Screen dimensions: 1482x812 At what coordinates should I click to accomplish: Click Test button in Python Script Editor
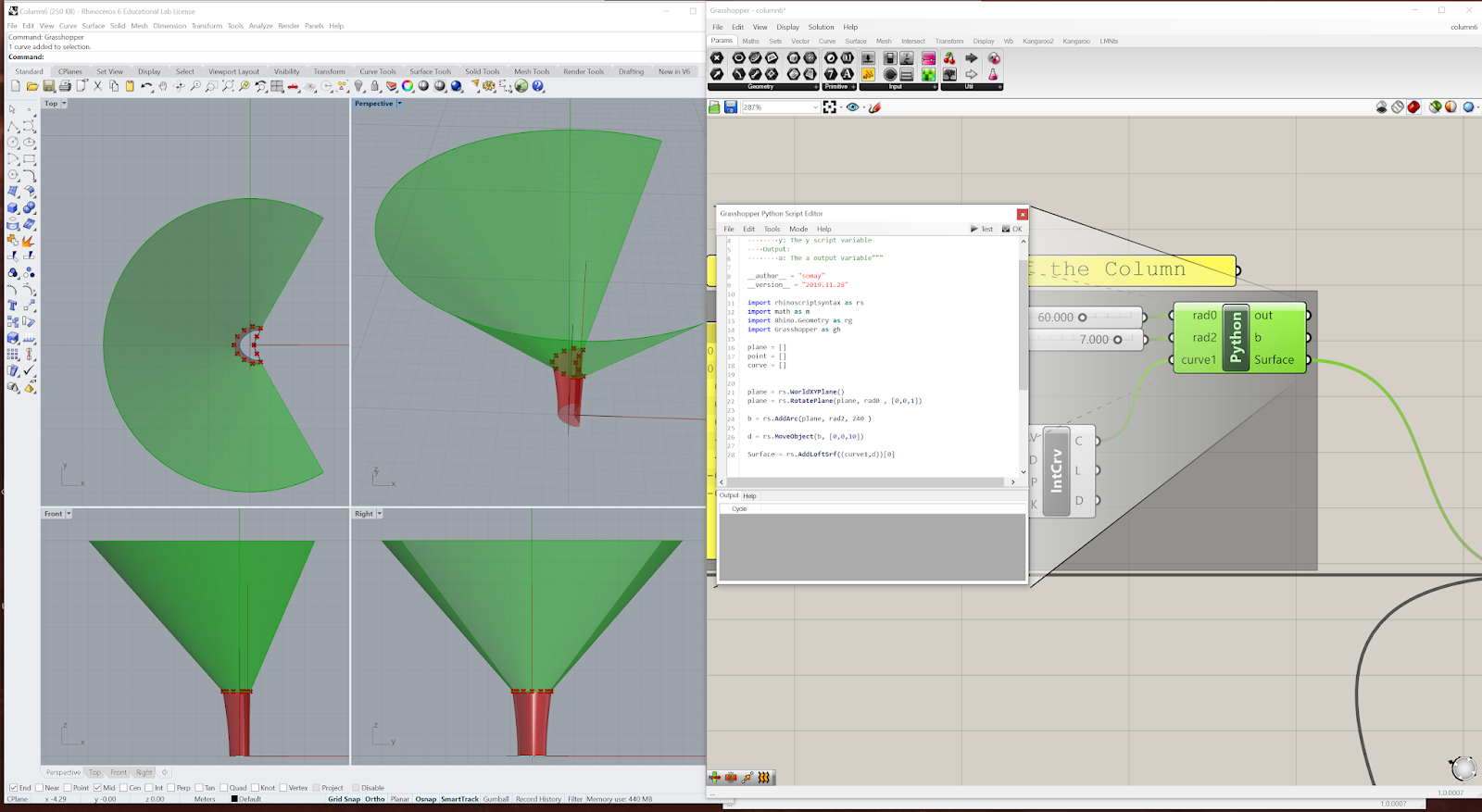click(x=982, y=229)
